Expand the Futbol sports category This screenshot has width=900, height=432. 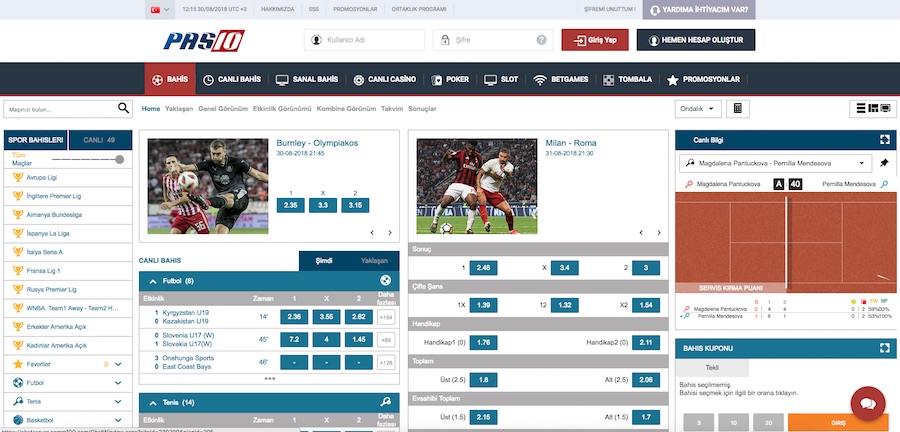pyautogui.click(x=118, y=383)
